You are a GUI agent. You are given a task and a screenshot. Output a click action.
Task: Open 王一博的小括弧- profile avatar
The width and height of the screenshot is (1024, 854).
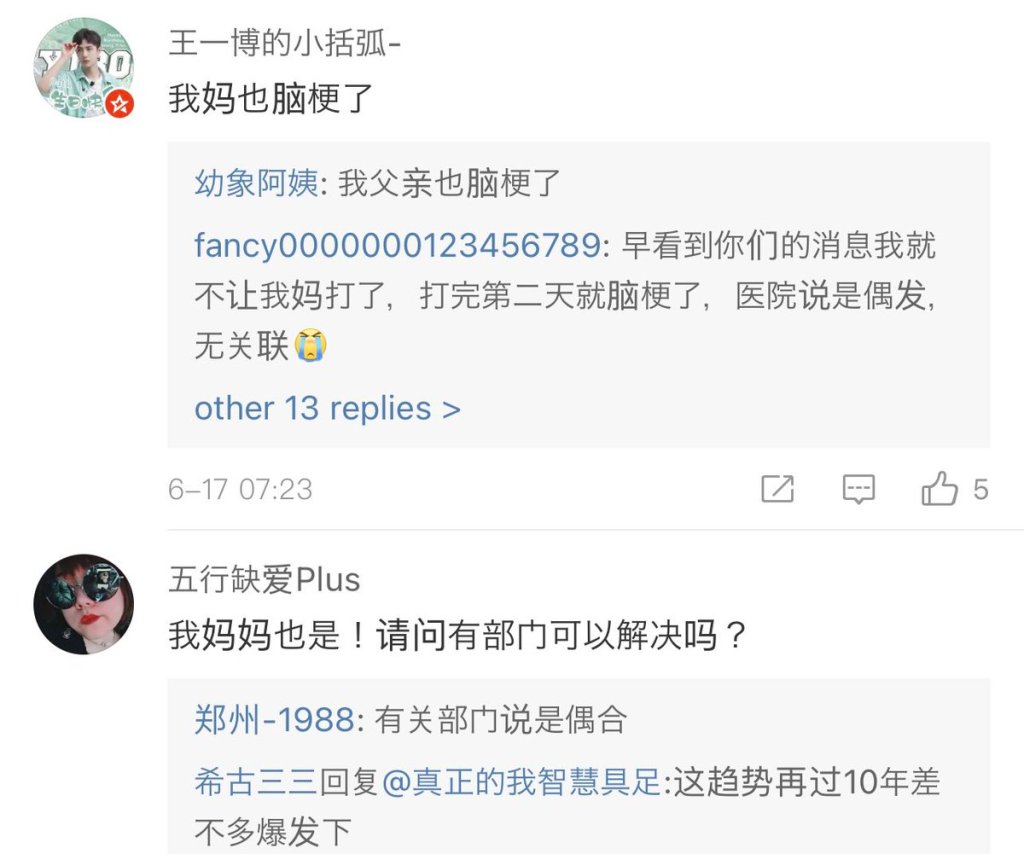pos(84,68)
